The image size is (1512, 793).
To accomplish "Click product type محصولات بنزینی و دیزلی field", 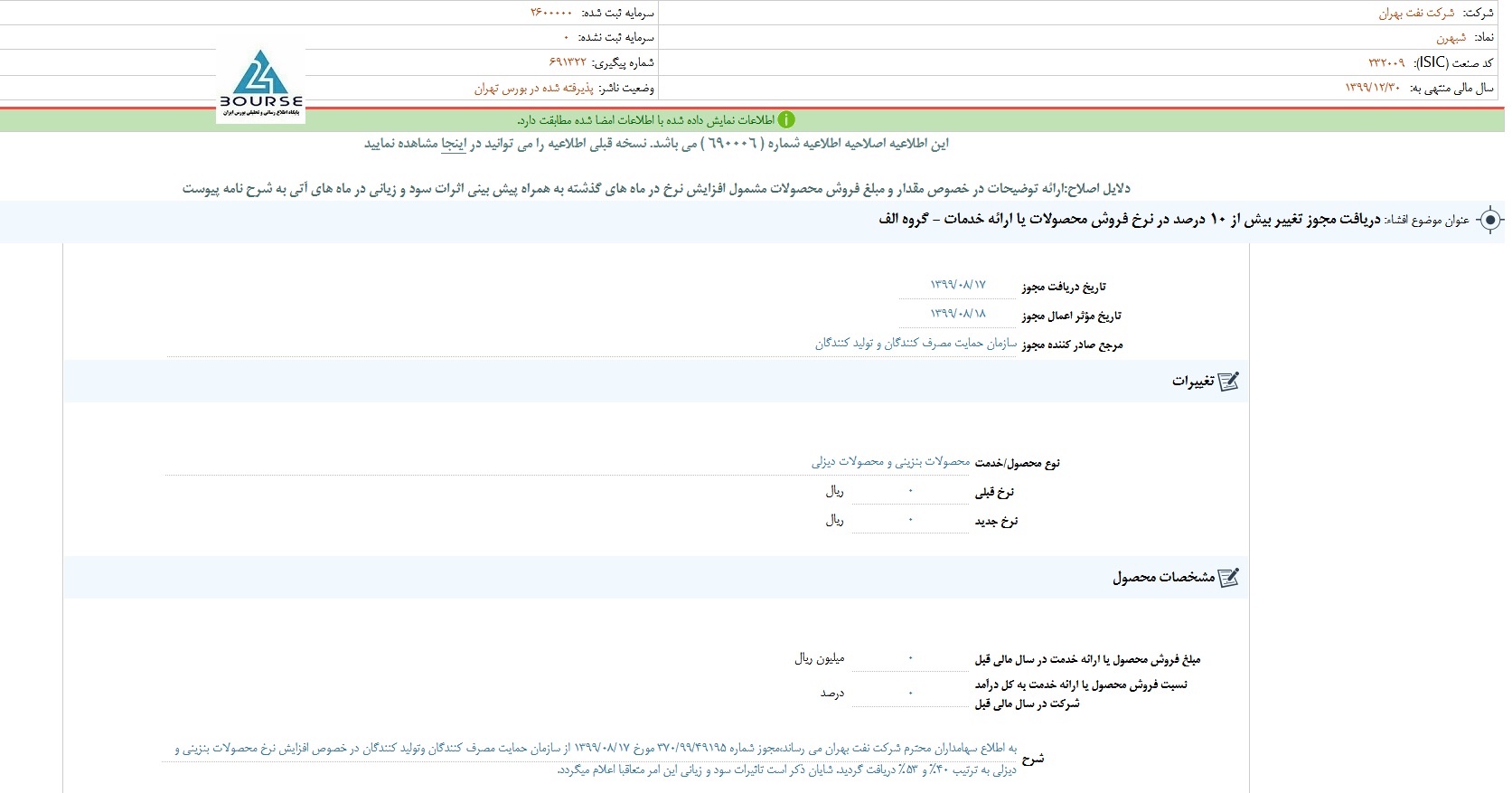I will coord(568,462).
